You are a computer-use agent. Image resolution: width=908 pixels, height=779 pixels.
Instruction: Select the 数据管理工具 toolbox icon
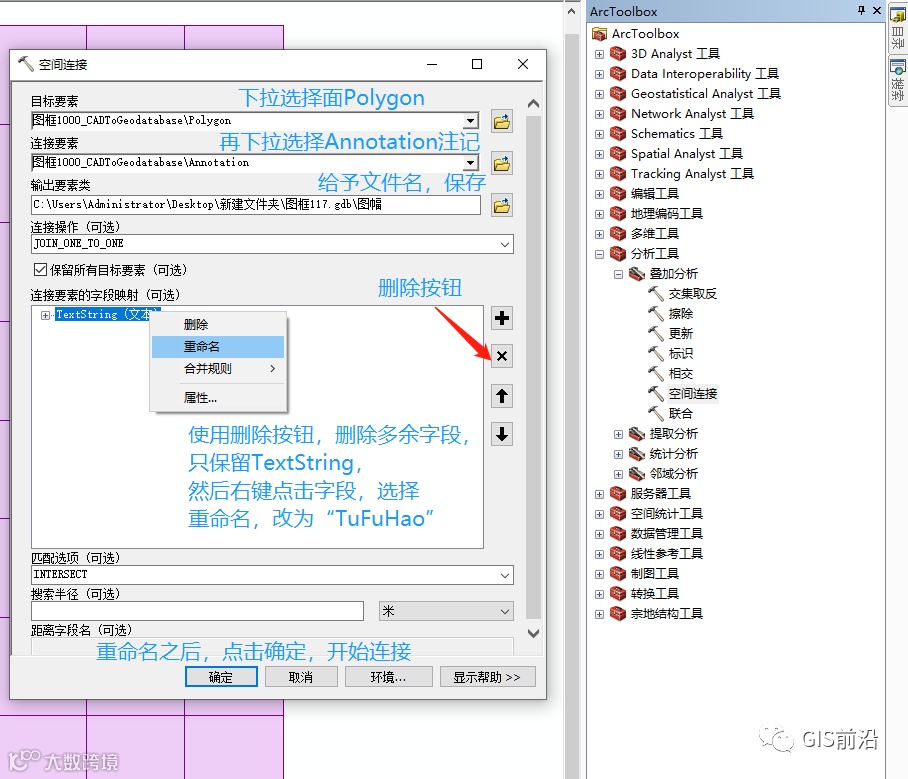pos(618,534)
